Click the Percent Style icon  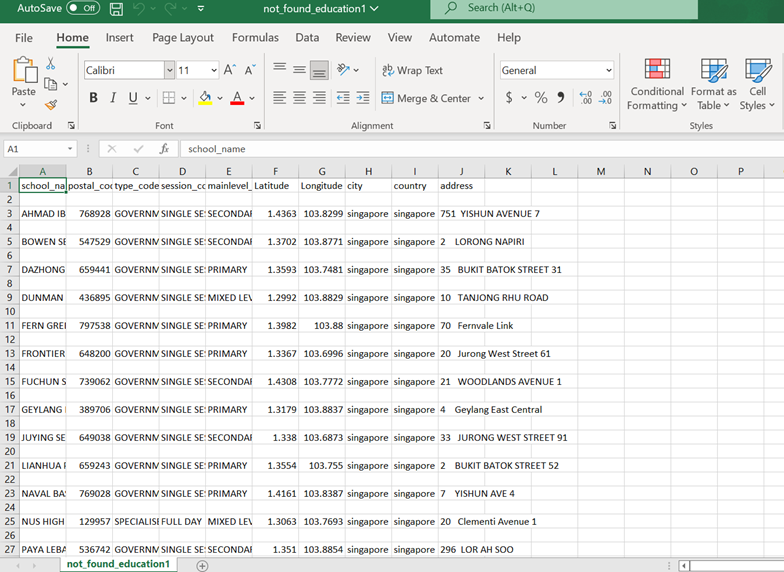tap(541, 98)
